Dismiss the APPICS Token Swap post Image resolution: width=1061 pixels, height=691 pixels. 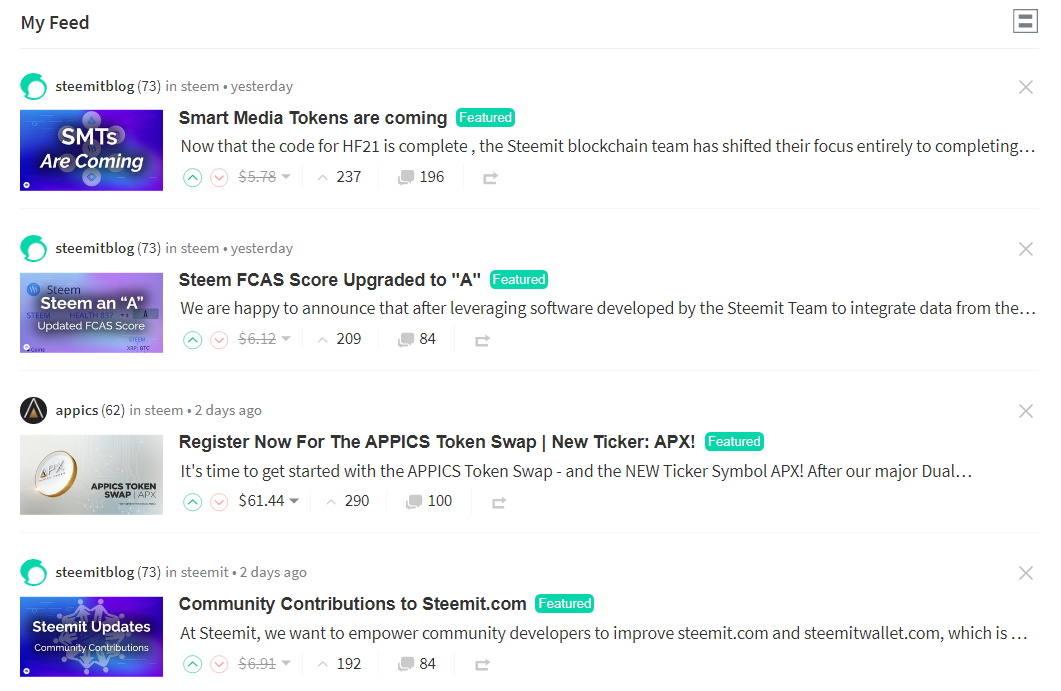click(x=1026, y=411)
